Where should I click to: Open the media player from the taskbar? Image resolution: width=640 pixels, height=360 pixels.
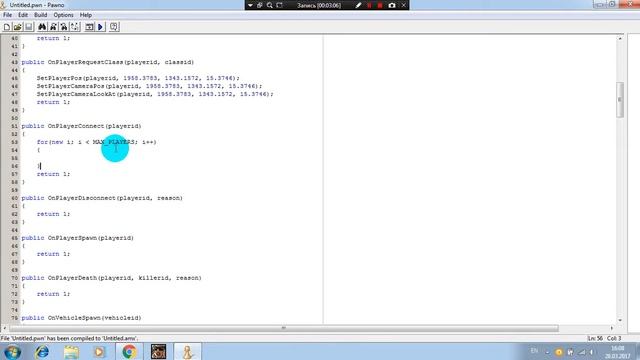(100, 352)
